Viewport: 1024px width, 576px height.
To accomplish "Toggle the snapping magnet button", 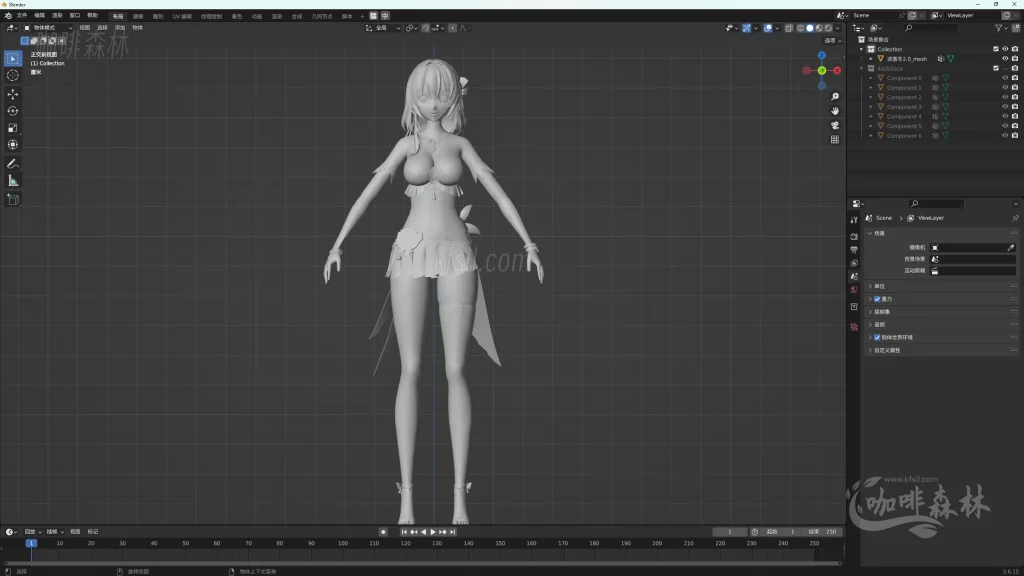I will pos(426,28).
